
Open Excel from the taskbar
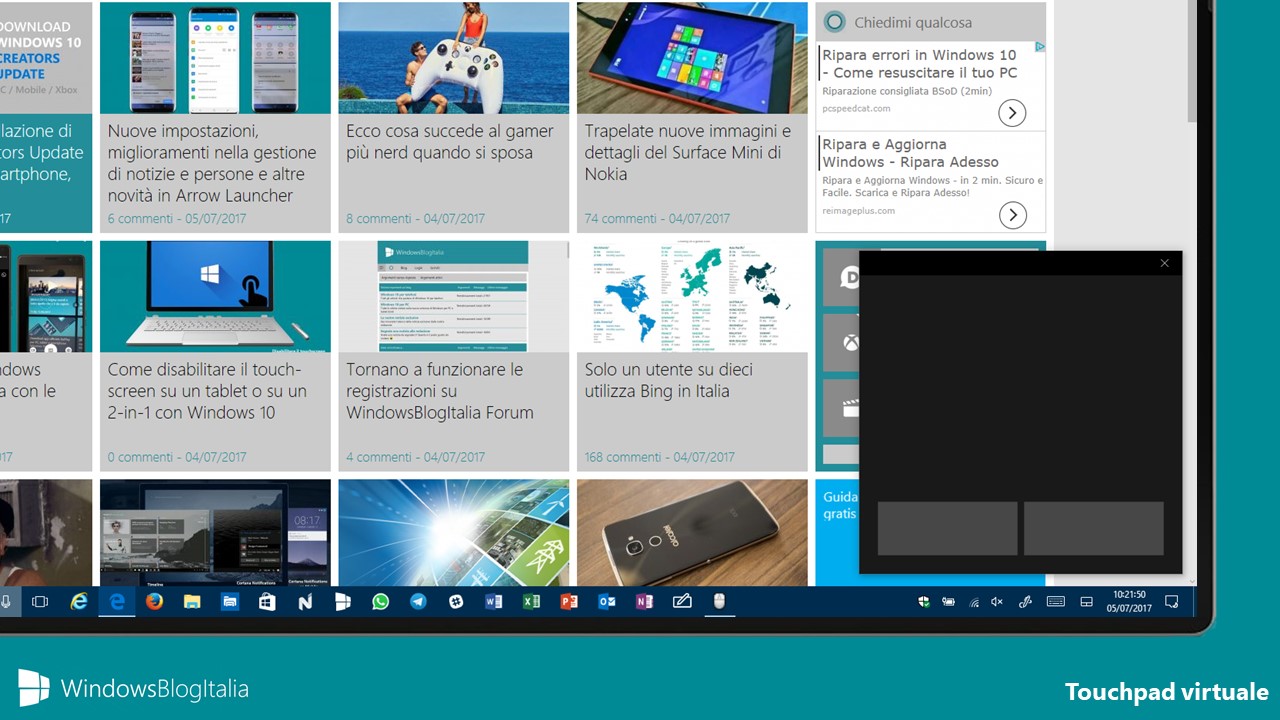pyautogui.click(x=531, y=602)
